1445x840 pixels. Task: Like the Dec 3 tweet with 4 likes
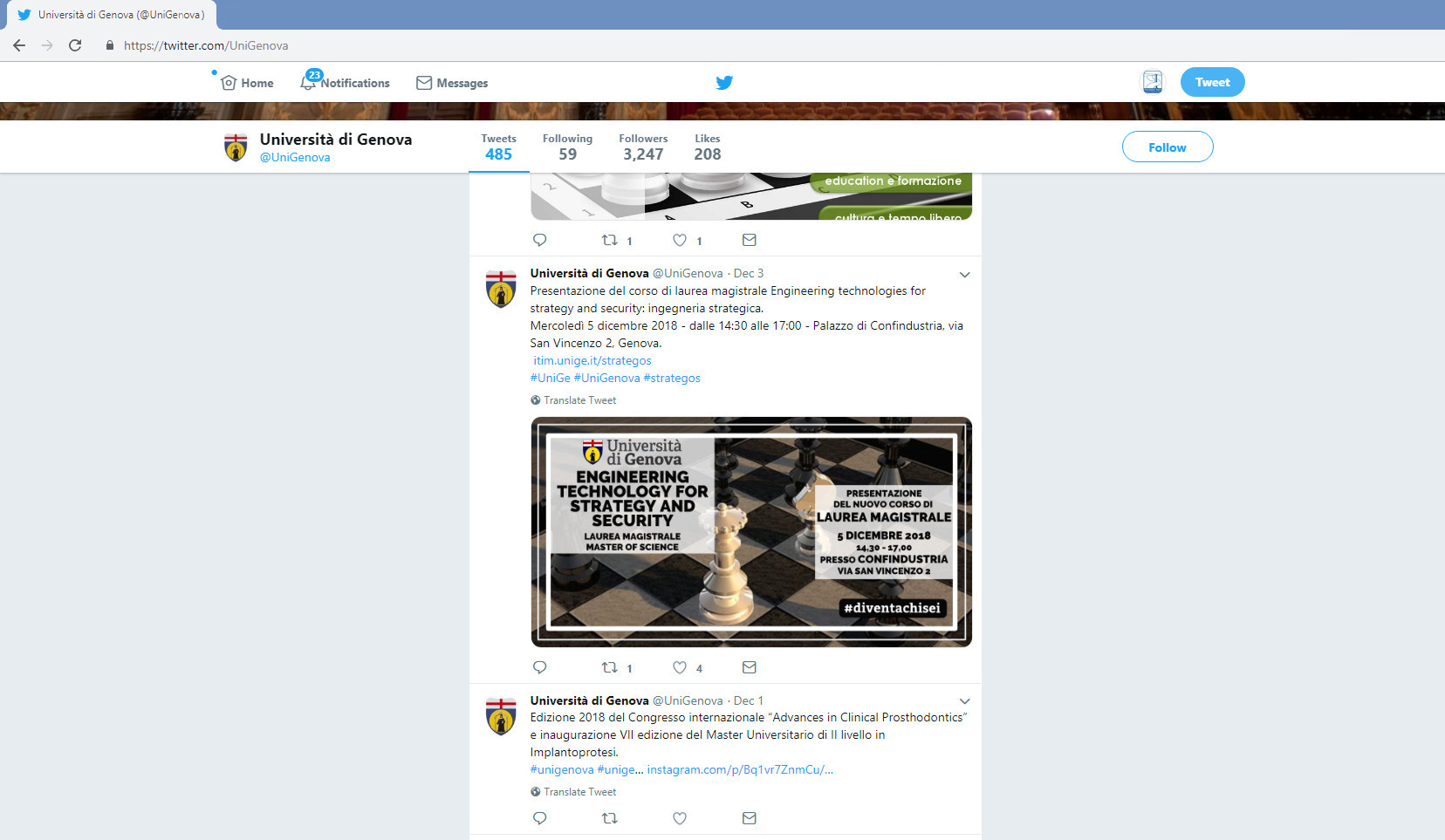(680, 667)
